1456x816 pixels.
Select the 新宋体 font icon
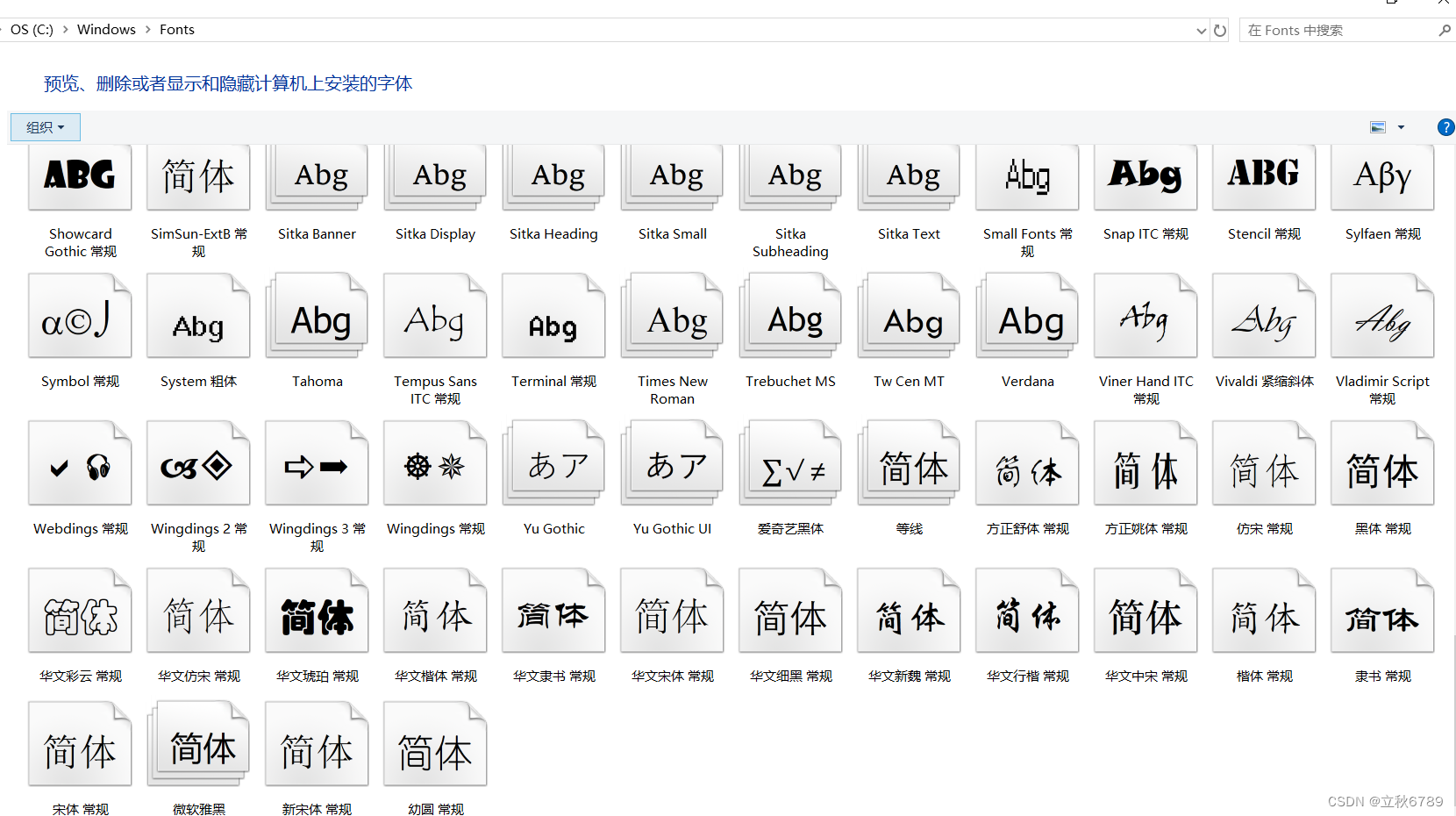[317, 744]
